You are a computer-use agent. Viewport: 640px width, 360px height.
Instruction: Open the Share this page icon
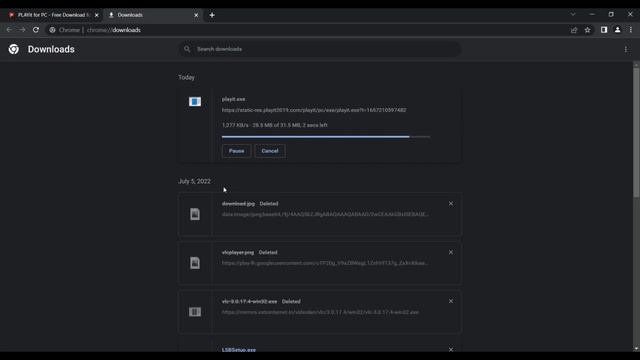tap(574, 30)
